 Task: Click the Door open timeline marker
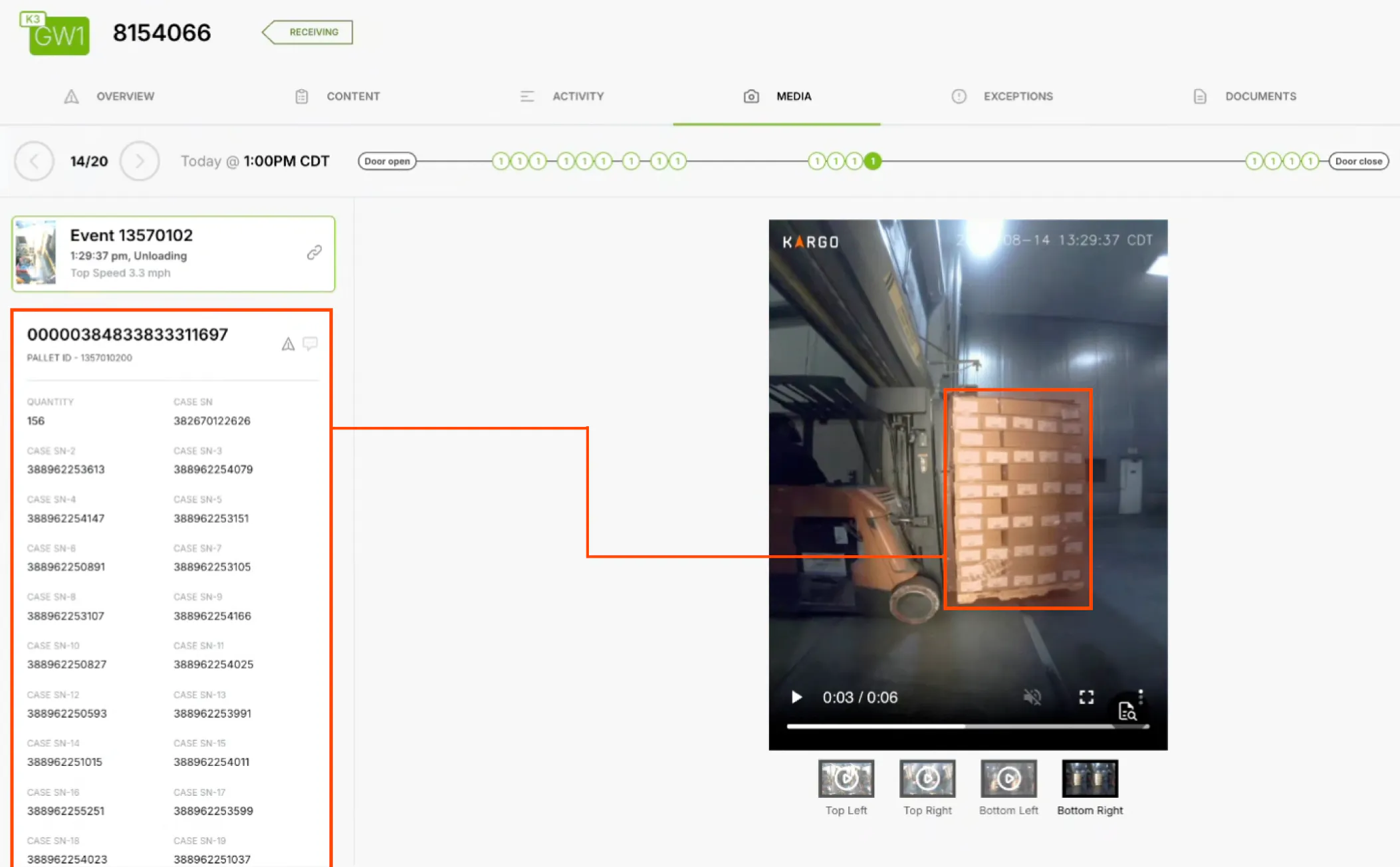click(387, 161)
